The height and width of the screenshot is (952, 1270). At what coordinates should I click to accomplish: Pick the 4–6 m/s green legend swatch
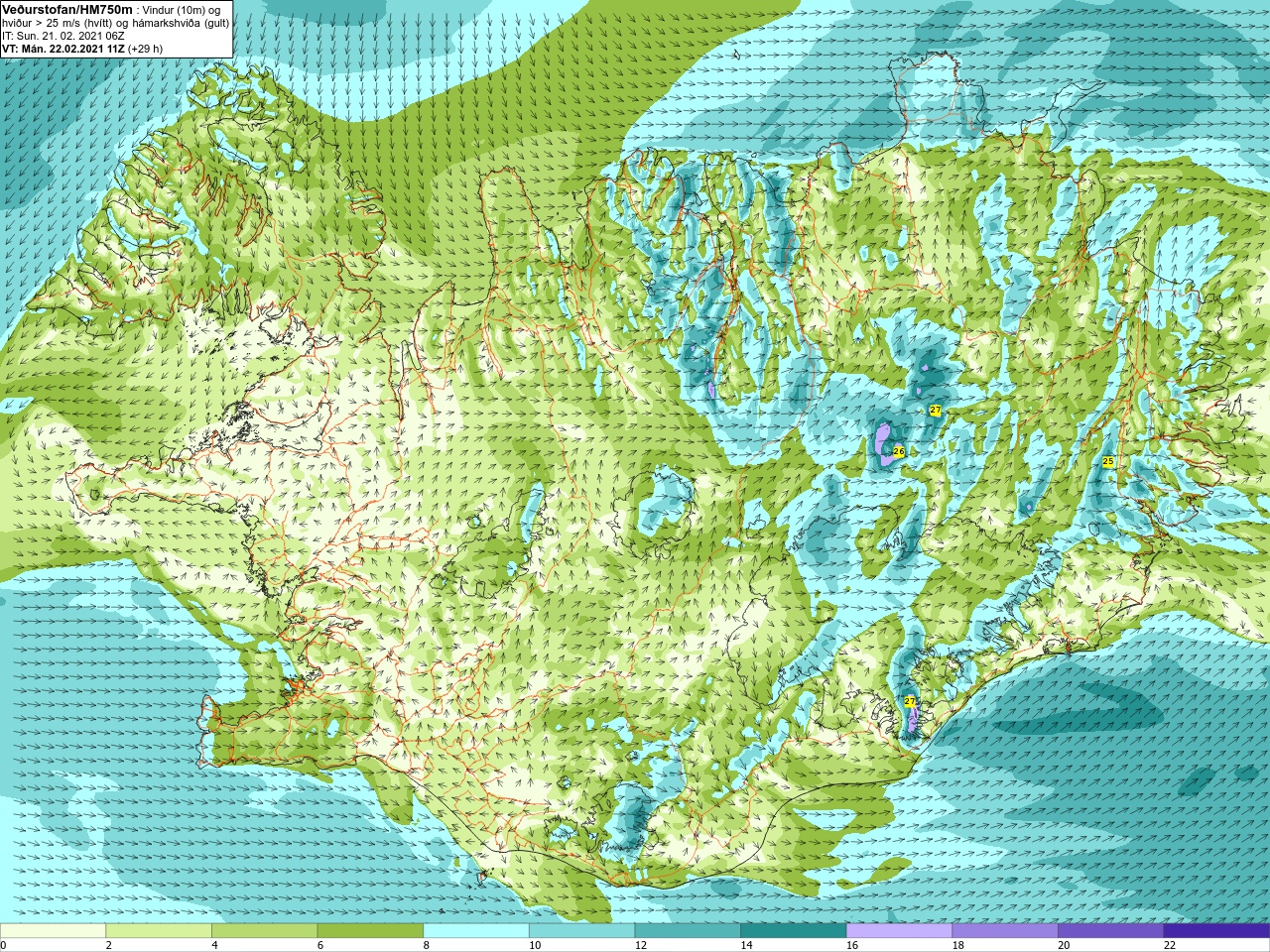coord(265,931)
